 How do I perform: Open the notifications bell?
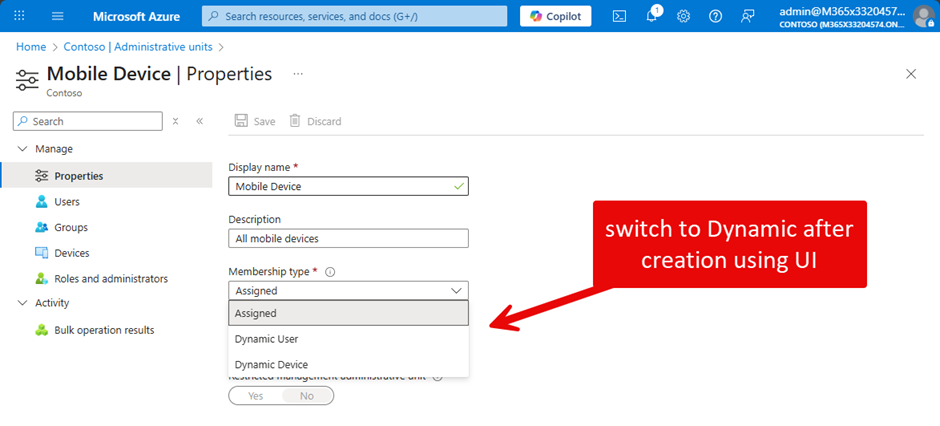(652, 16)
